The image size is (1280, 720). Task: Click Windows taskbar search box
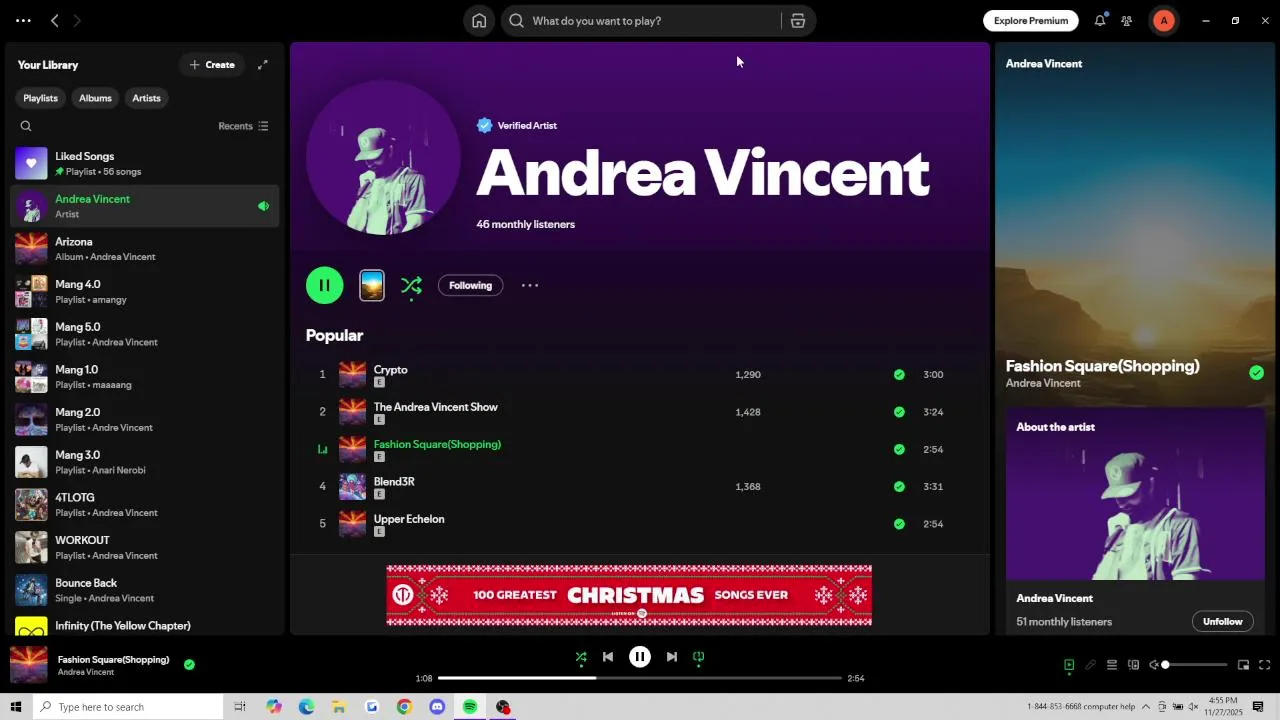pos(128,707)
